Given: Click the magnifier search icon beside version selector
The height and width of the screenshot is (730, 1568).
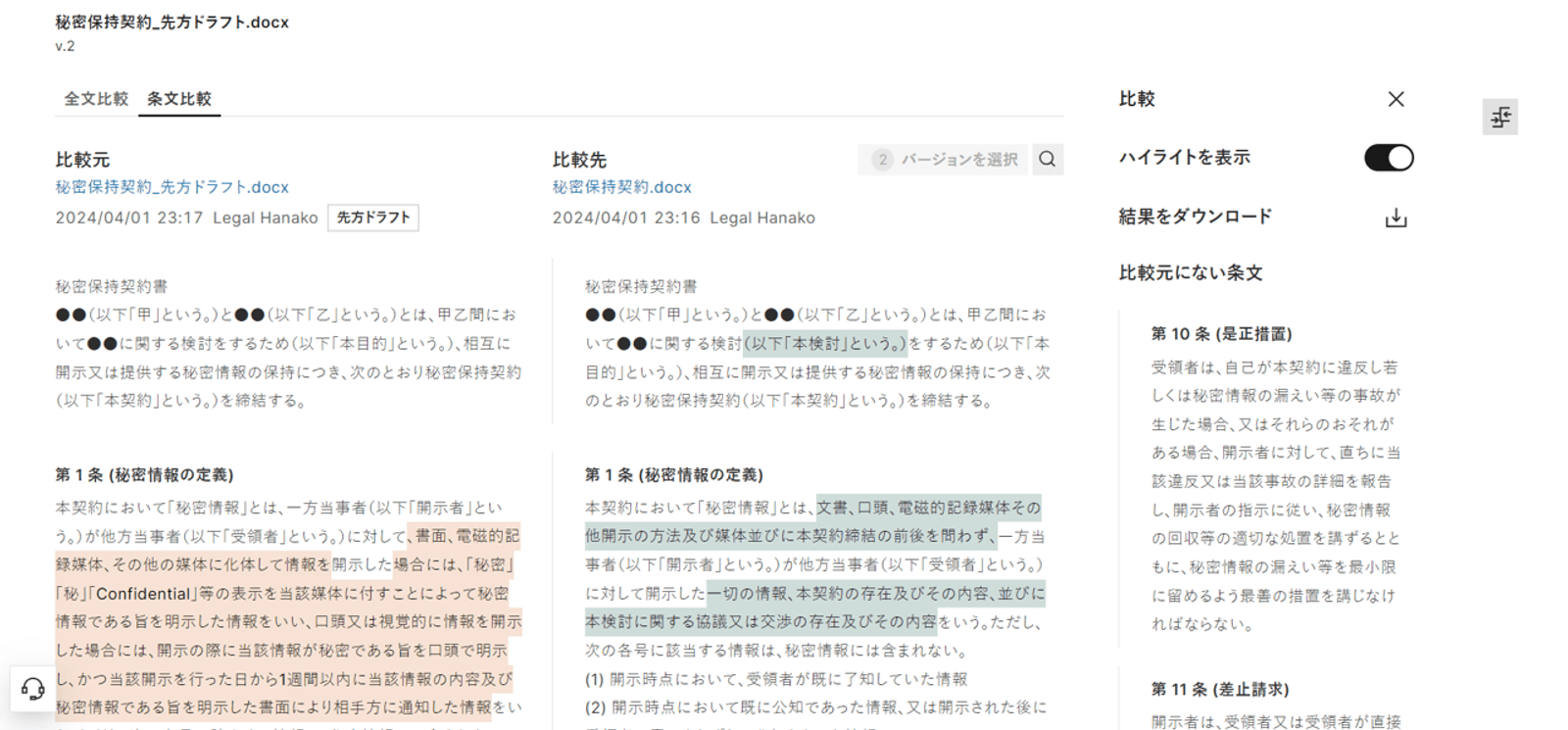Looking at the screenshot, I should click(1048, 160).
